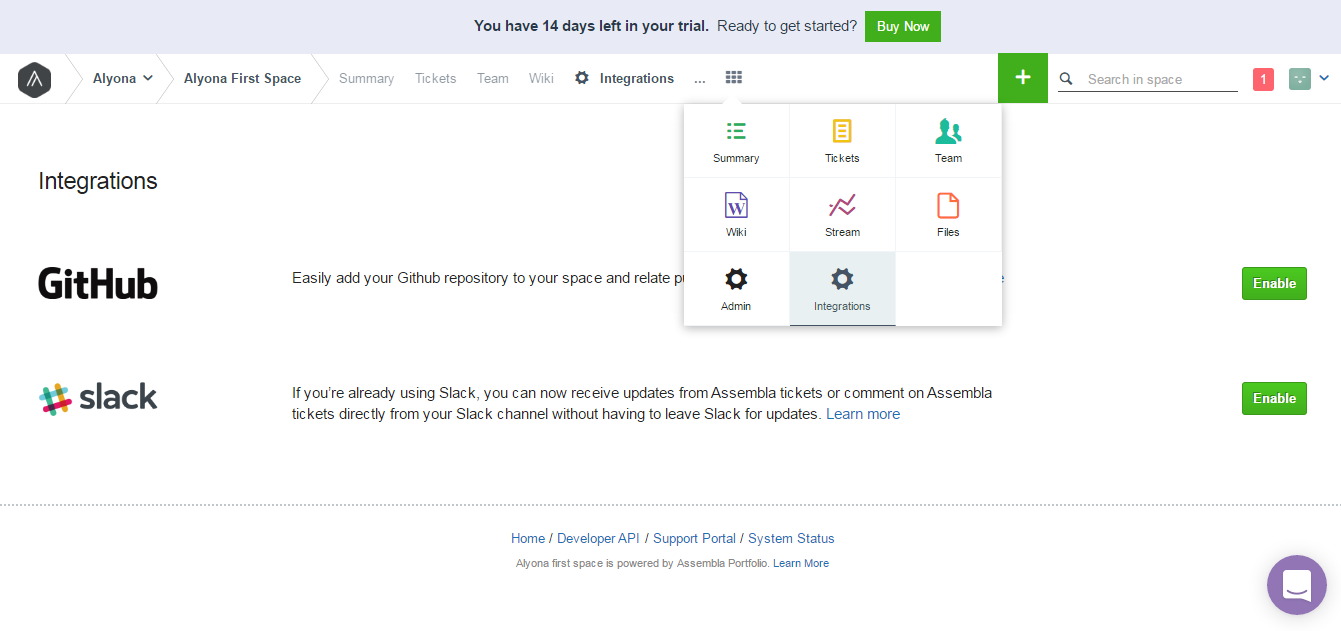Enable the Slack integration
Screen dimensions: 1341x631
pos(1274,398)
